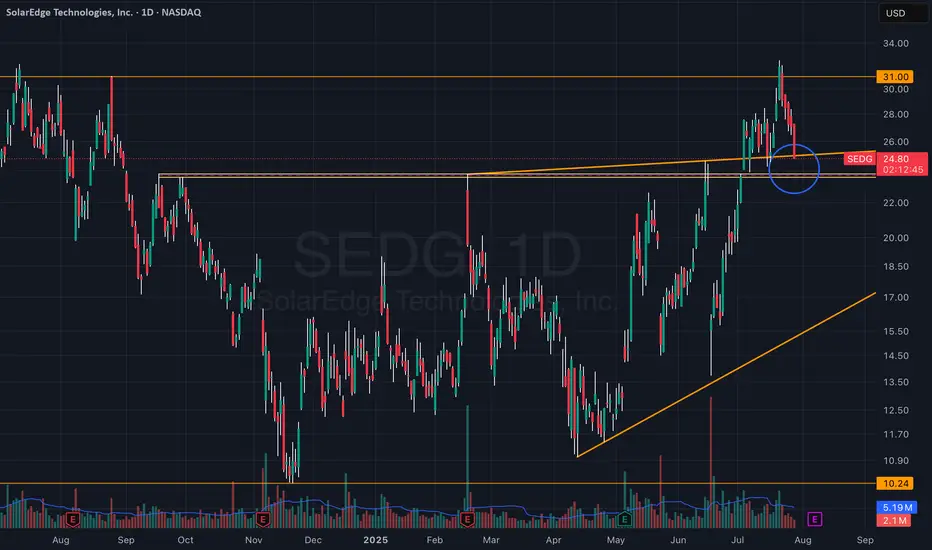
Task: Click the 10.90 price axis label
Action: click(896, 461)
